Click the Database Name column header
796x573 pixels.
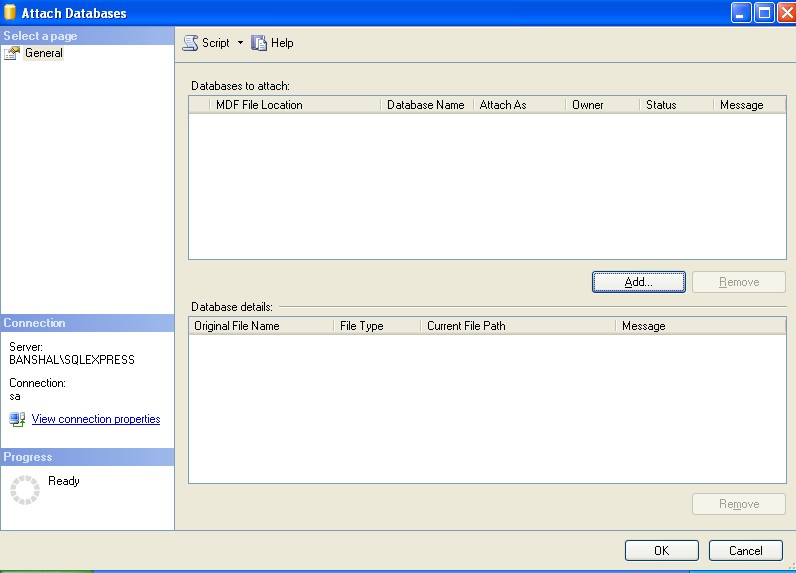pyautogui.click(x=425, y=105)
